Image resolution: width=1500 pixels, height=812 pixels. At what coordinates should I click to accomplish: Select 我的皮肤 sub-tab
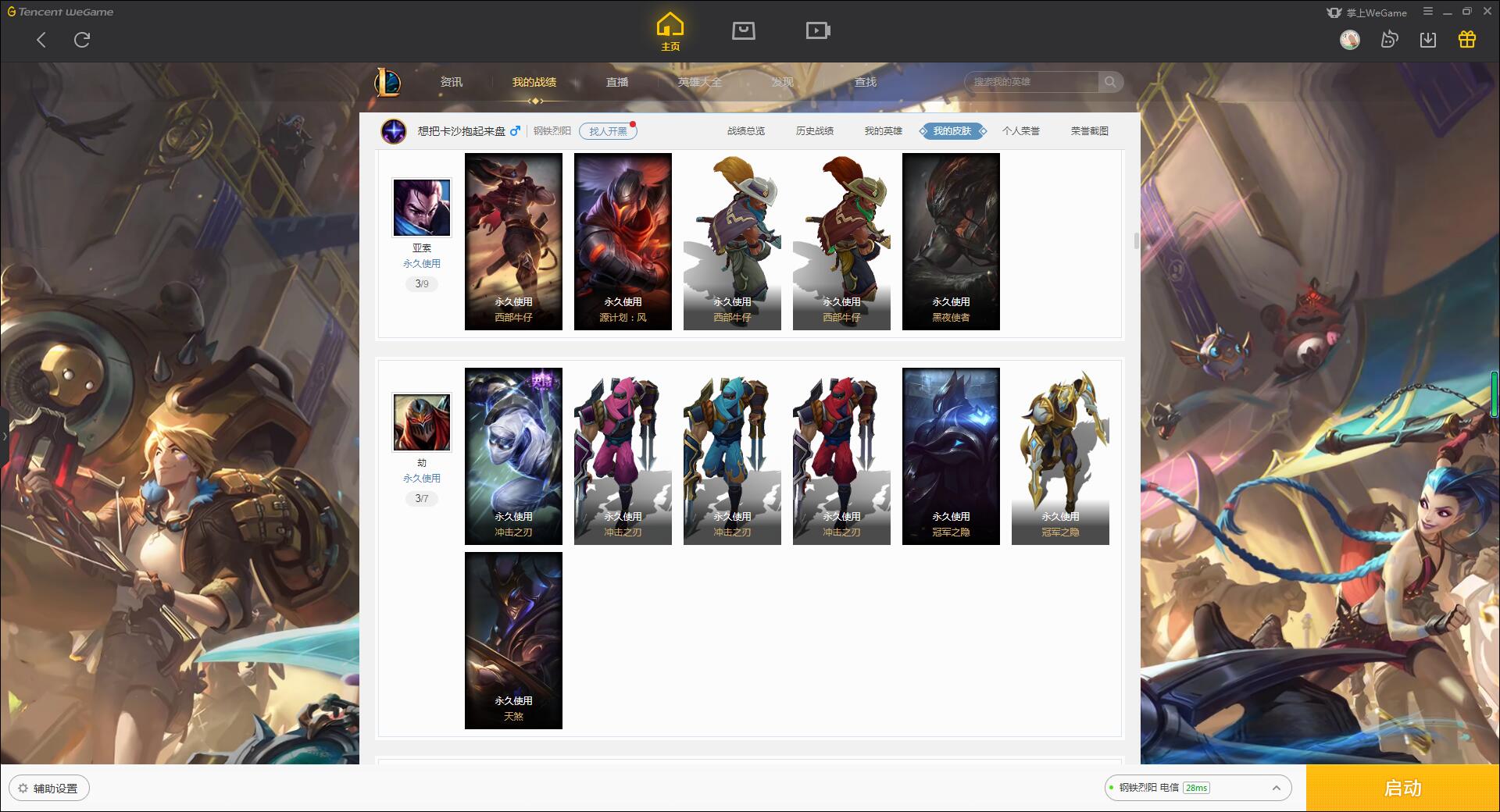click(952, 131)
